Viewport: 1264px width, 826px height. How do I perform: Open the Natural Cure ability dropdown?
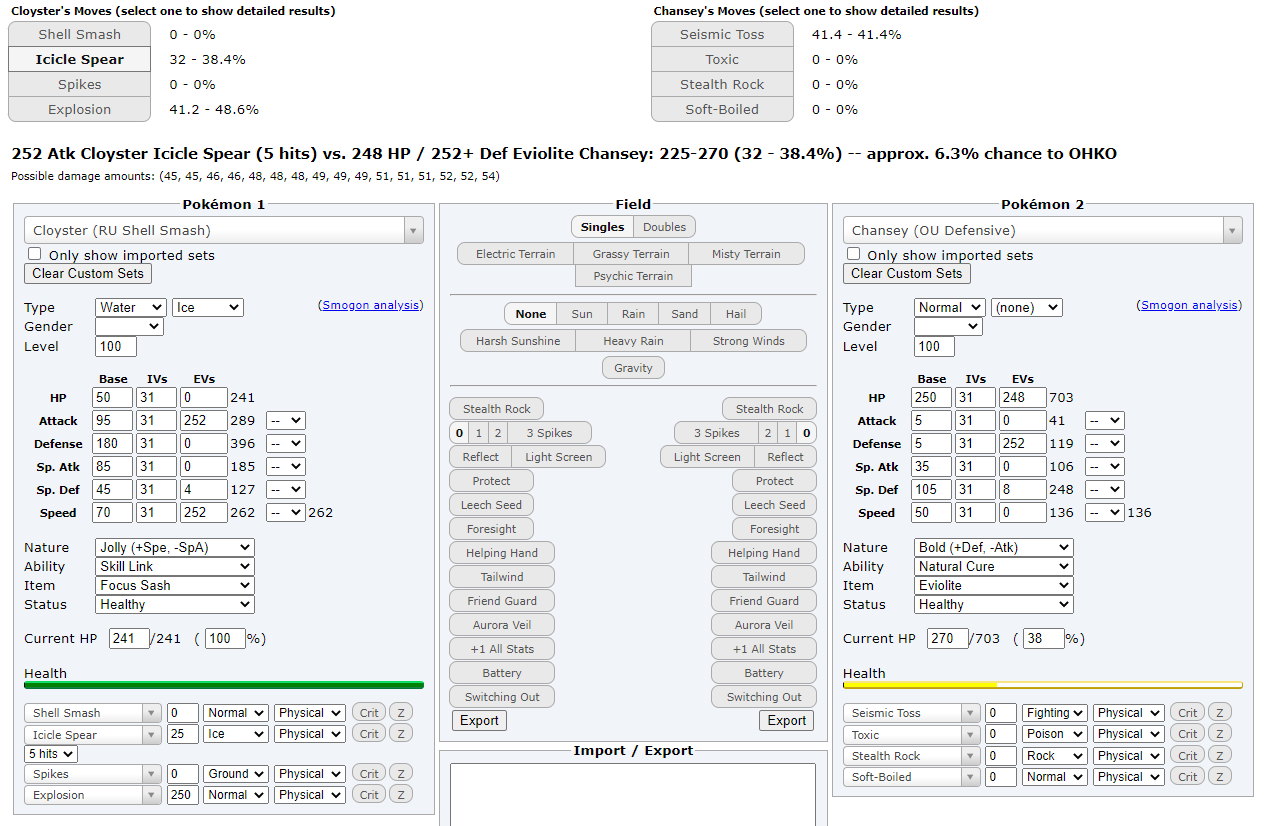point(994,566)
